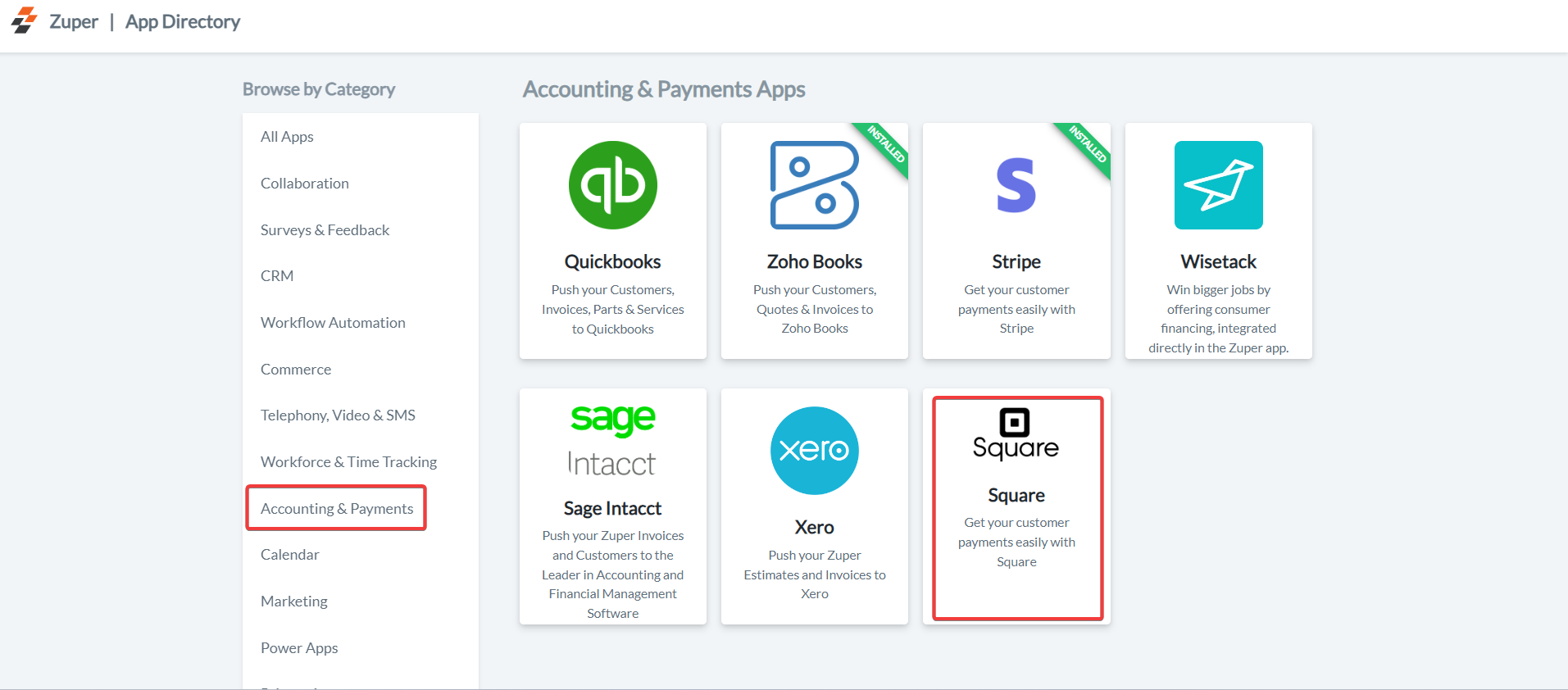This screenshot has height=690, width=1568.
Task: Click the Xero circle logo
Action: pyautogui.click(x=814, y=451)
